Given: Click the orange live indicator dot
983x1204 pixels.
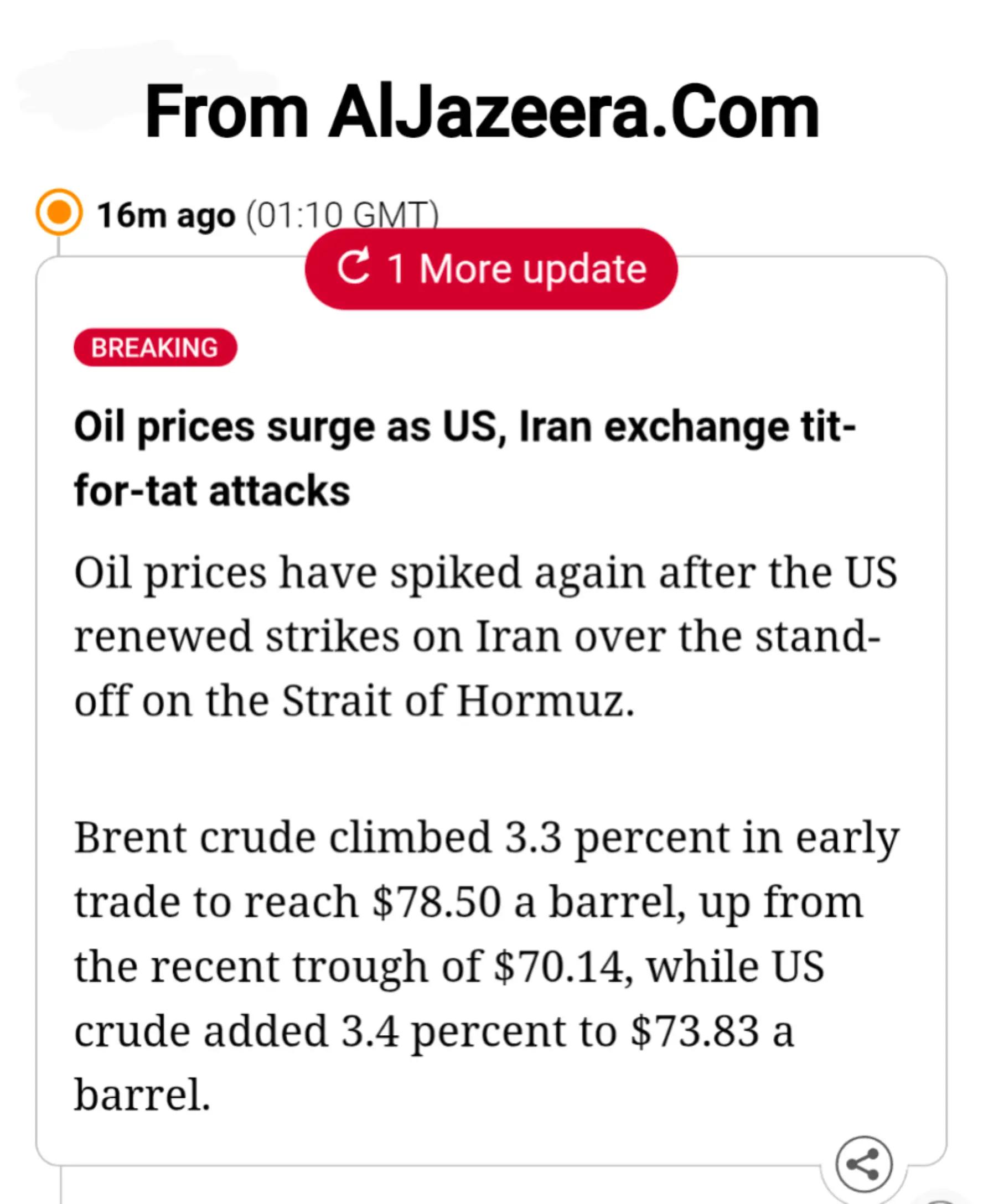Looking at the screenshot, I should click(59, 212).
